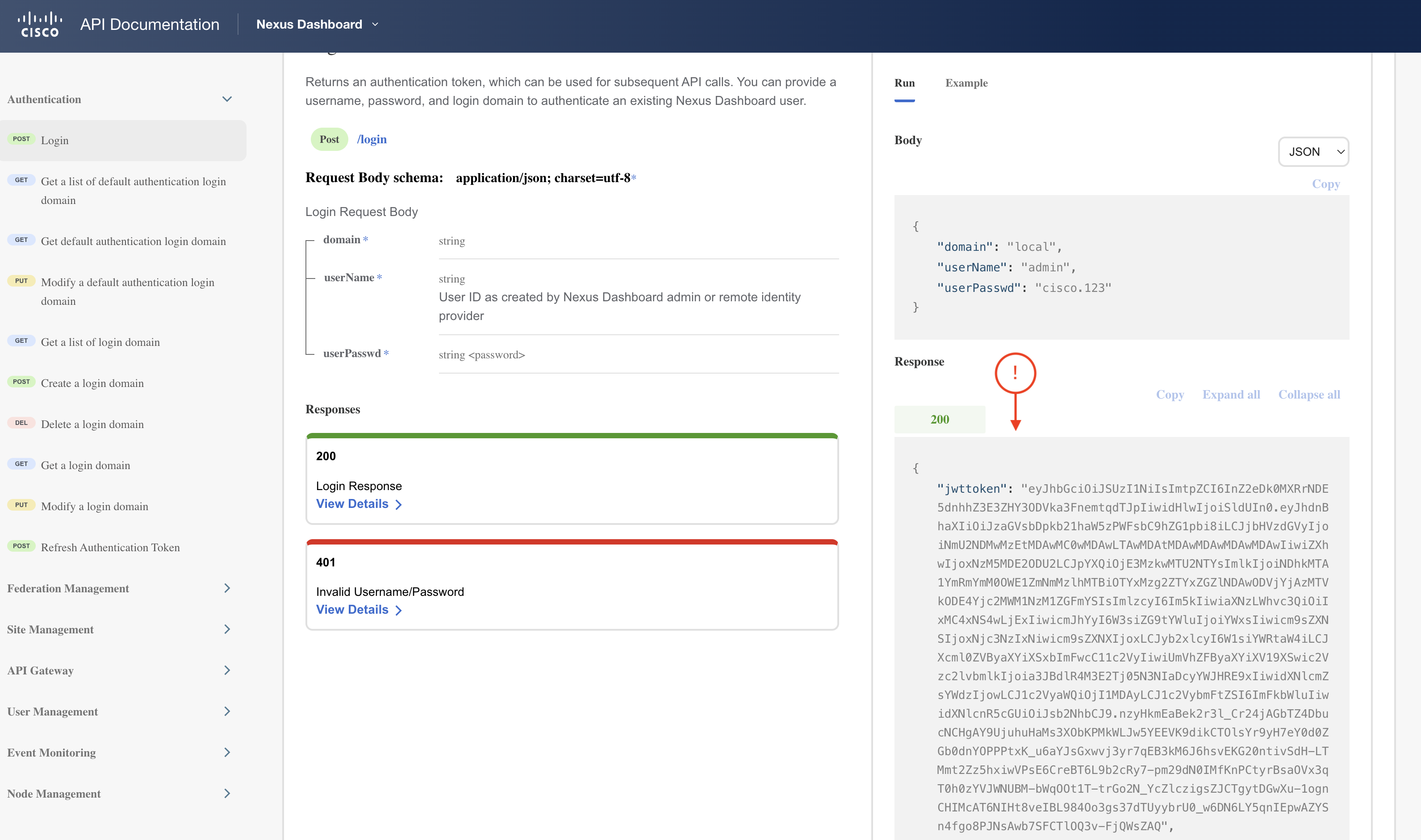Switch to the Example tab
Viewport: 1421px width, 840px height.
966,83
